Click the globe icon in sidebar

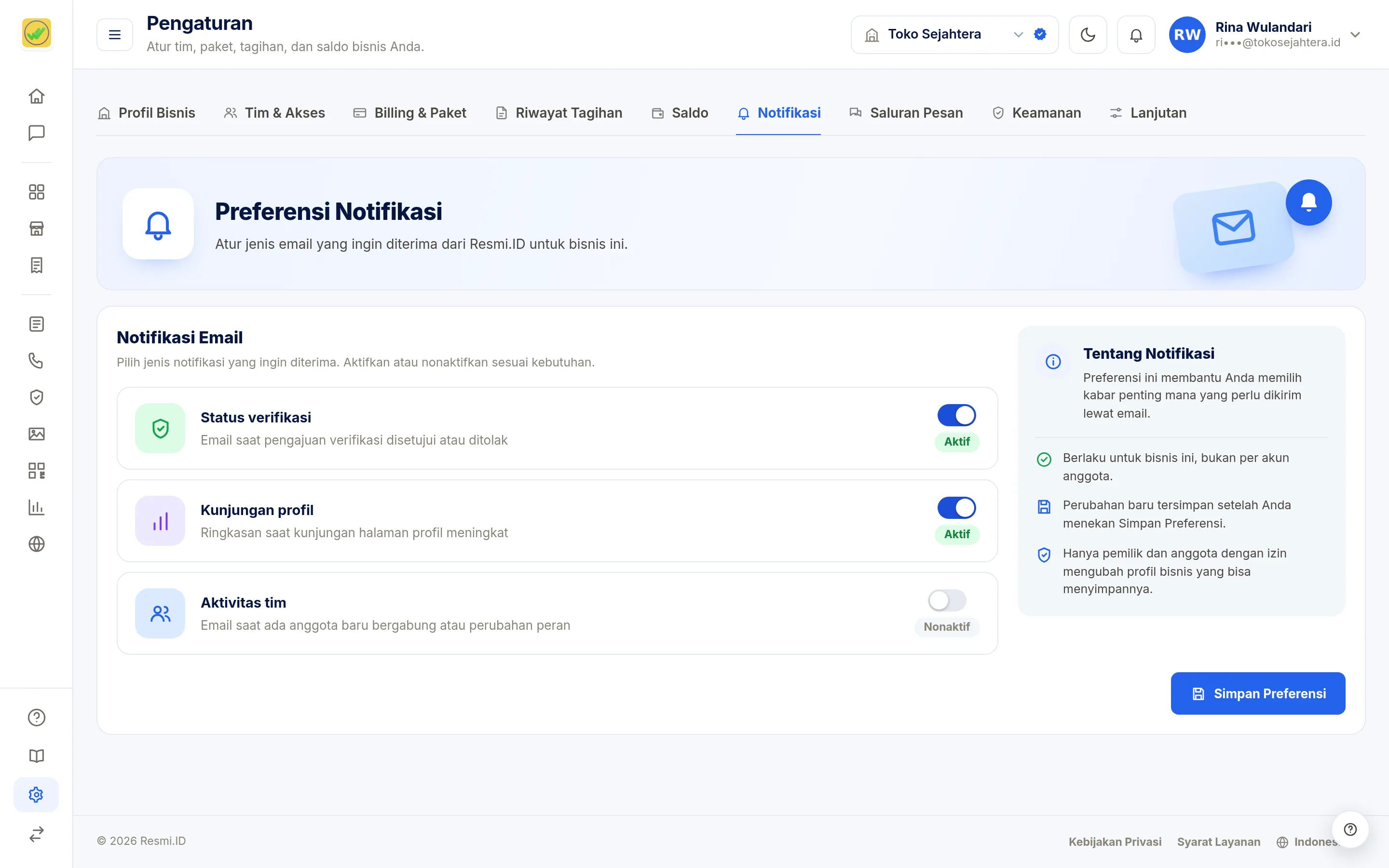[x=36, y=543]
